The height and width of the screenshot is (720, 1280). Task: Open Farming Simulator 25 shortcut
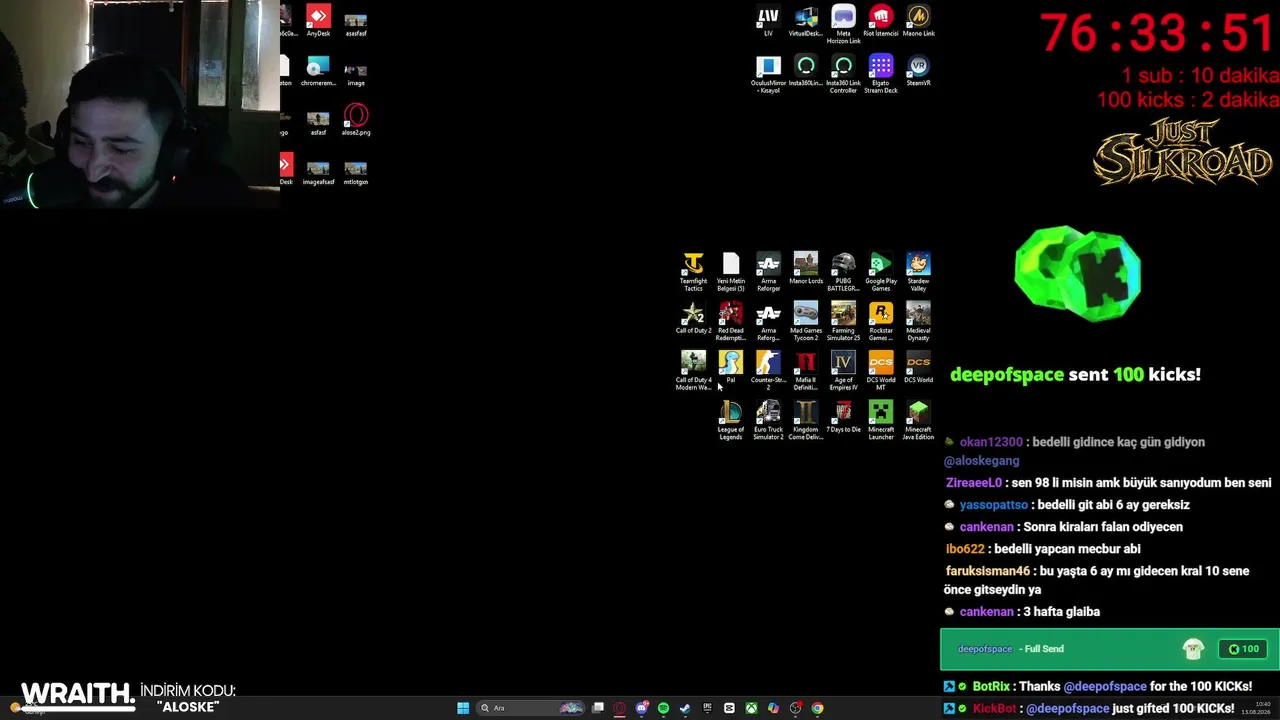tap(843, 321)
